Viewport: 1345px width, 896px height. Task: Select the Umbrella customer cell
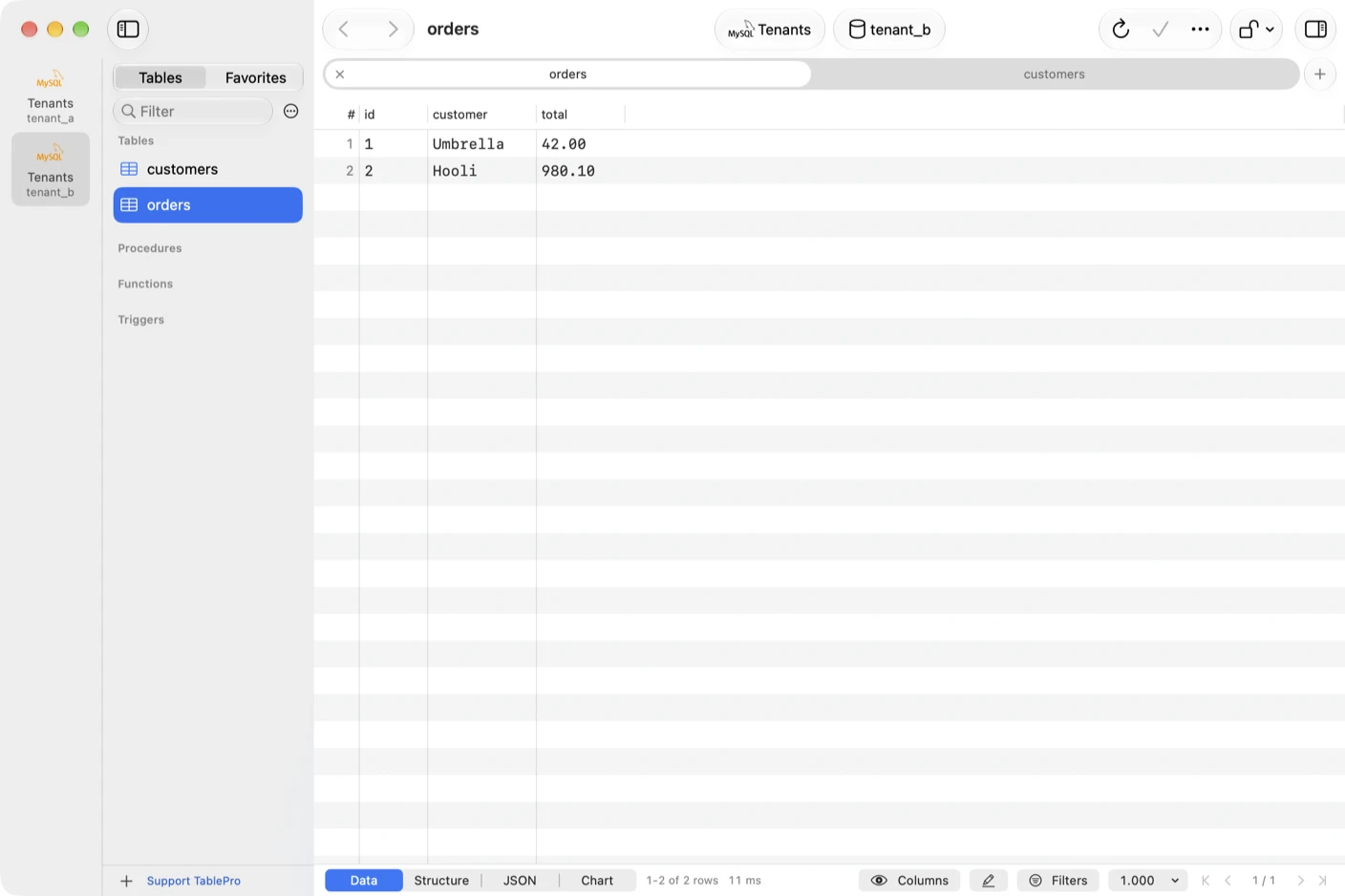tap(481, 144)
